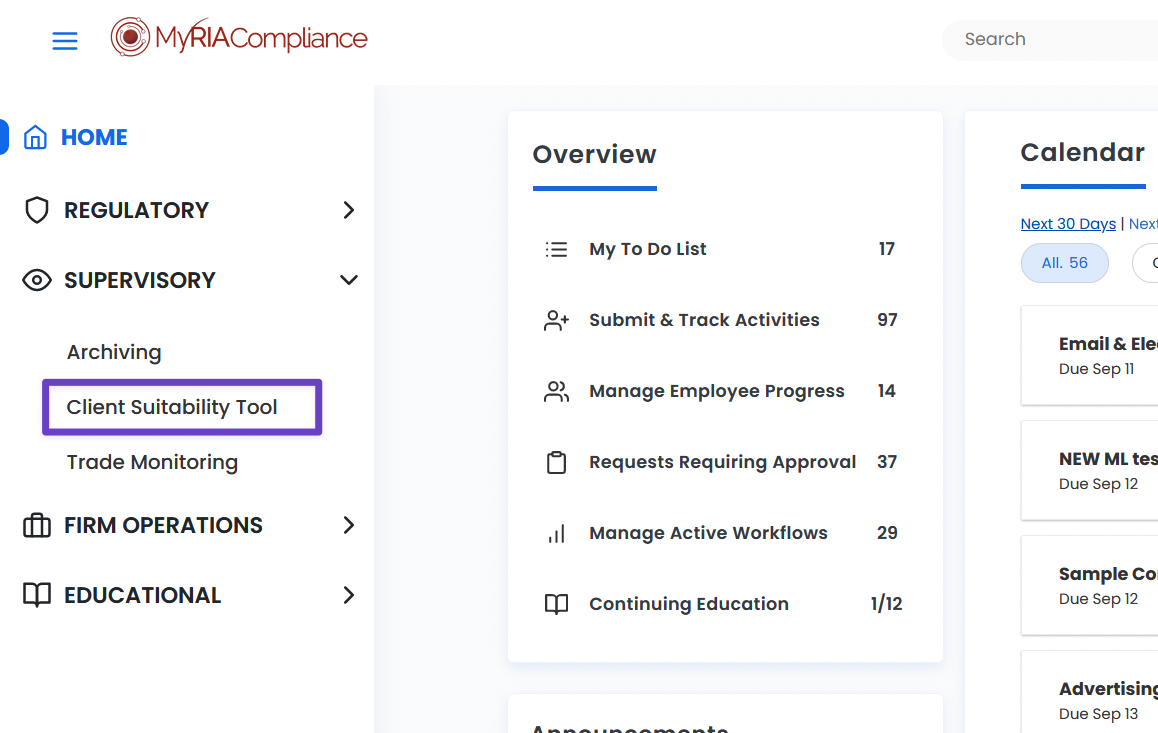The image size is (1158, 733).
Task: Click the Regulatory shield icon
Action: (x=37, y=210)
